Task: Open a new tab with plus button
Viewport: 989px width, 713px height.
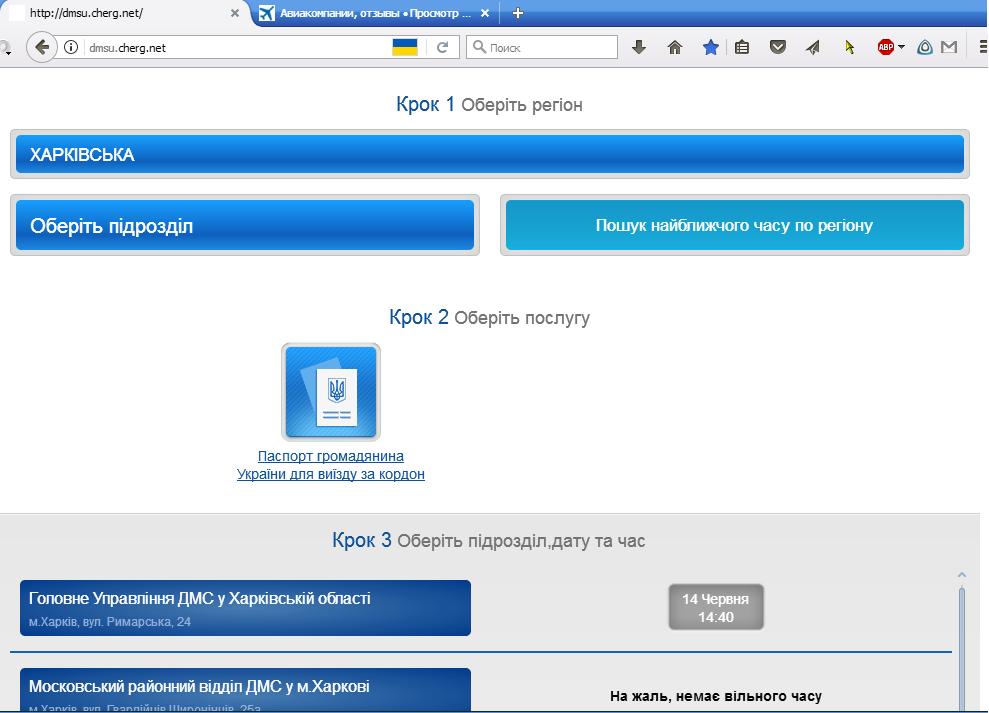Action: click(518, 14)
